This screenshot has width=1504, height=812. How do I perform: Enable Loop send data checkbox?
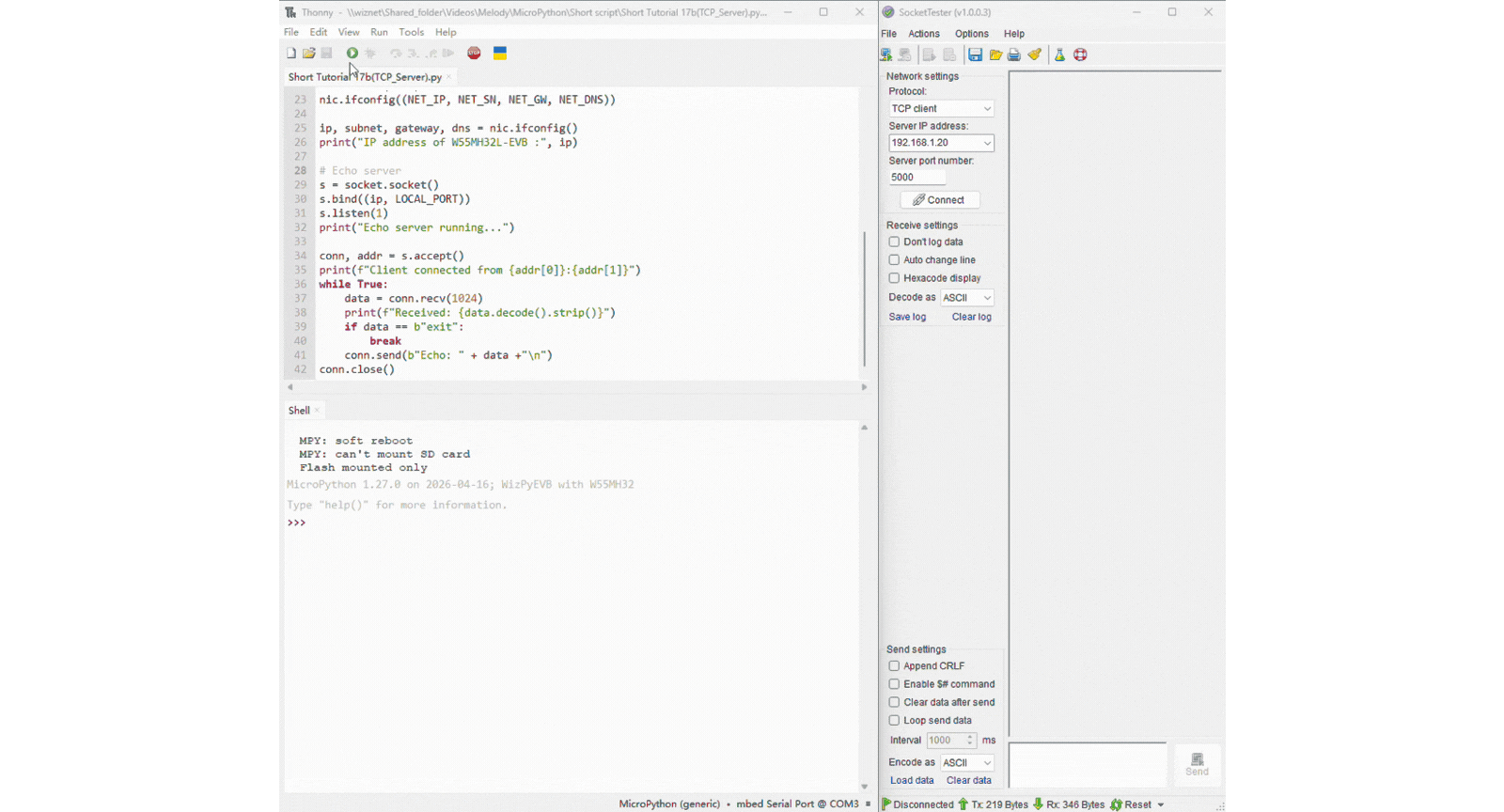(x=894, y=720)
